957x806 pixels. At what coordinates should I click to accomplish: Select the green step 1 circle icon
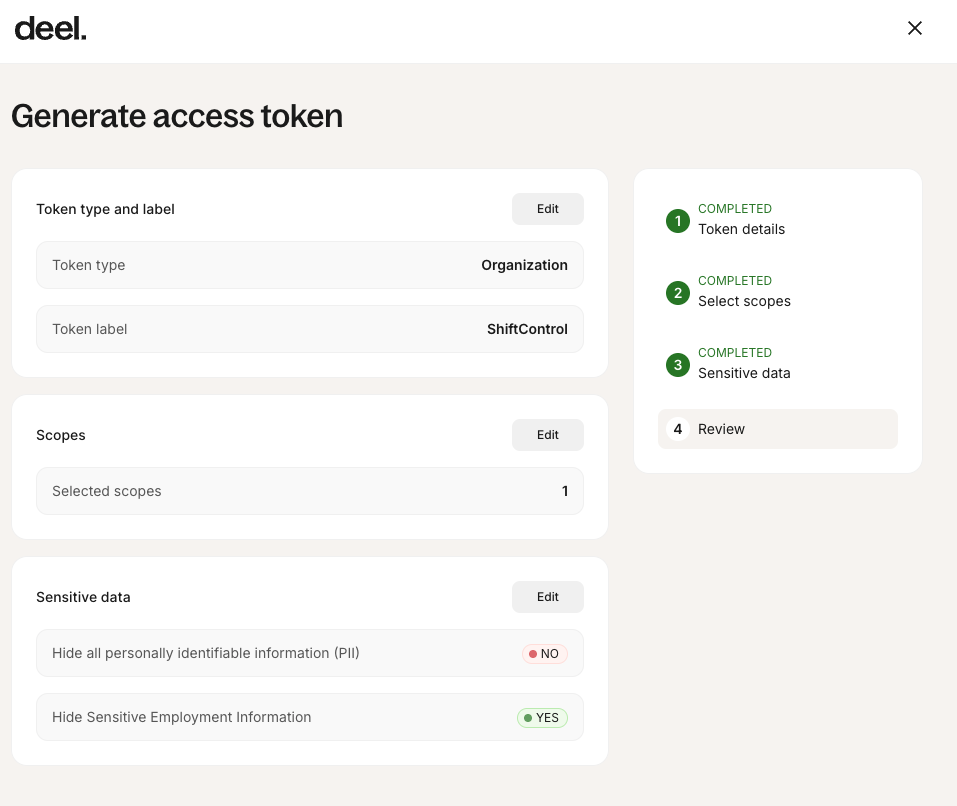point(677,221)
